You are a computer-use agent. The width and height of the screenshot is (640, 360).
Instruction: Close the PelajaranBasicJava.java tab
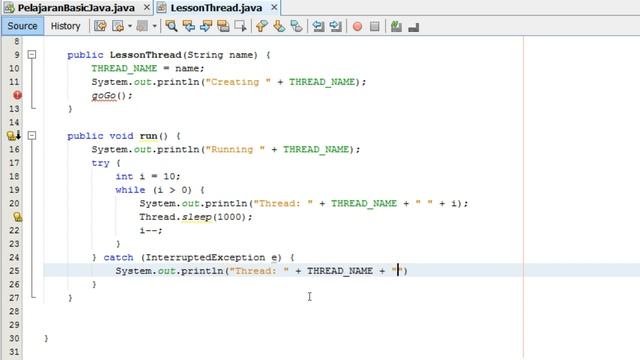(x=147, y=7)
